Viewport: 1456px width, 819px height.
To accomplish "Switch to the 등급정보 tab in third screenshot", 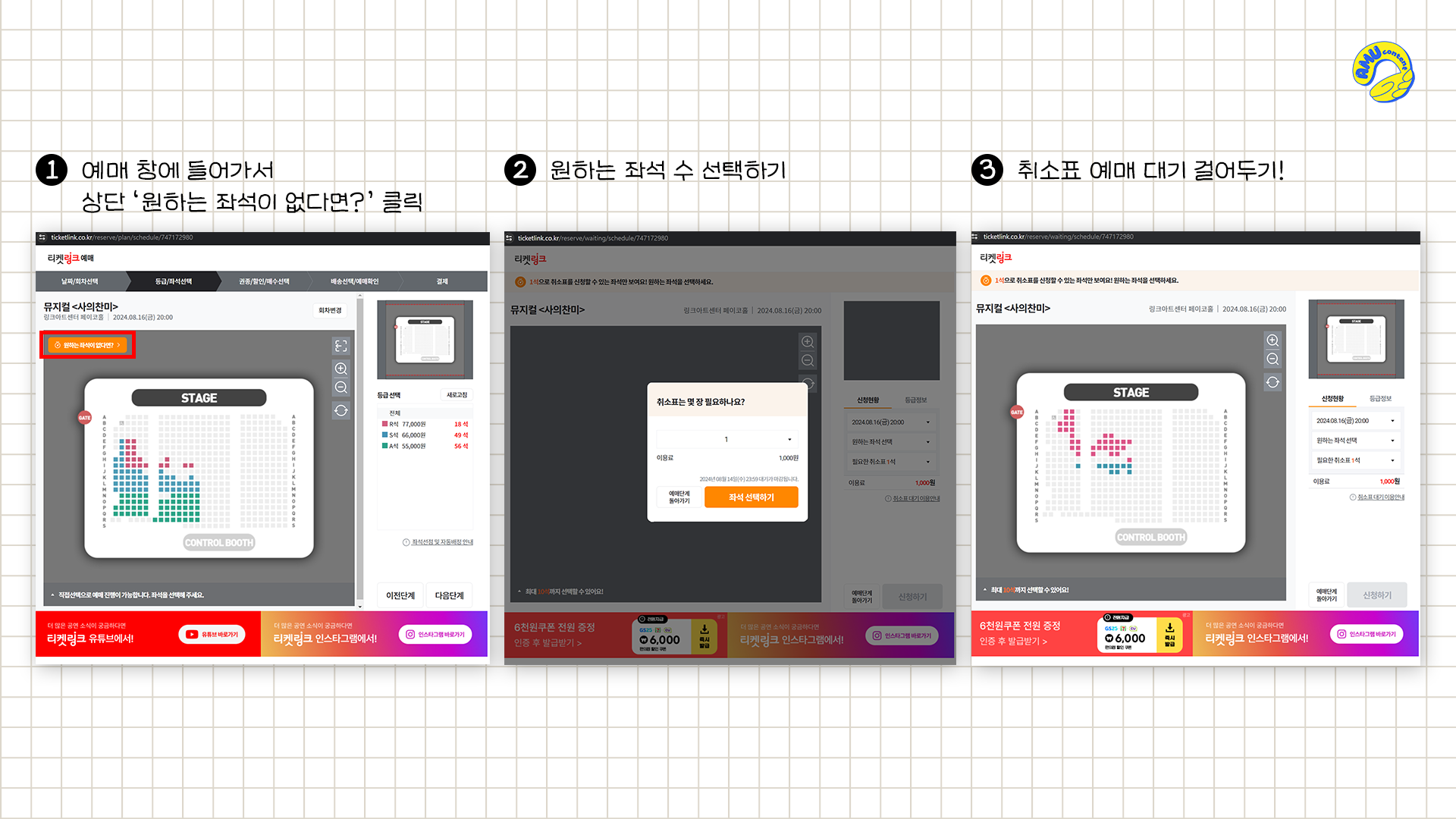I will tap(1380, 398).
